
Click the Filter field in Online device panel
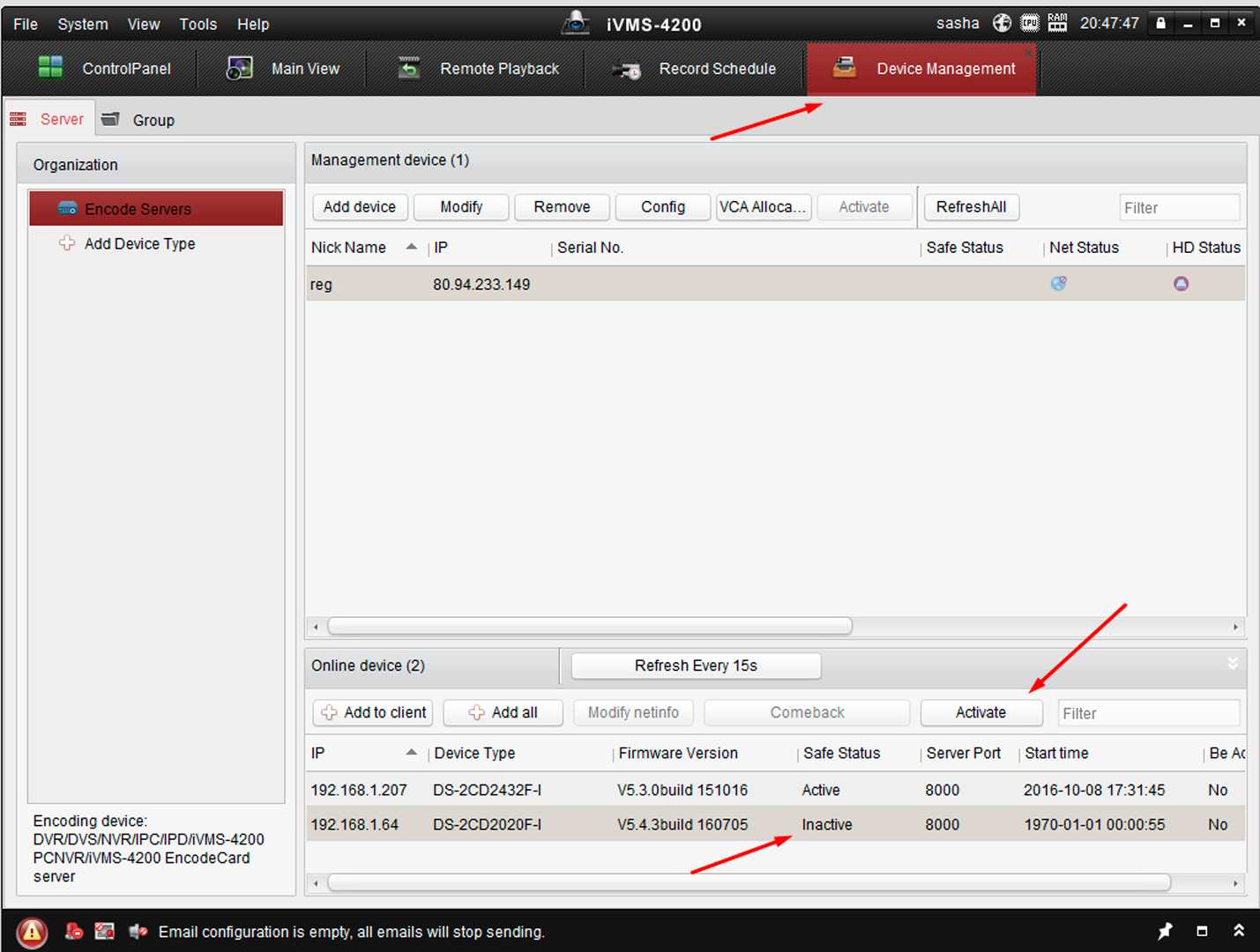pos(1148,713)
